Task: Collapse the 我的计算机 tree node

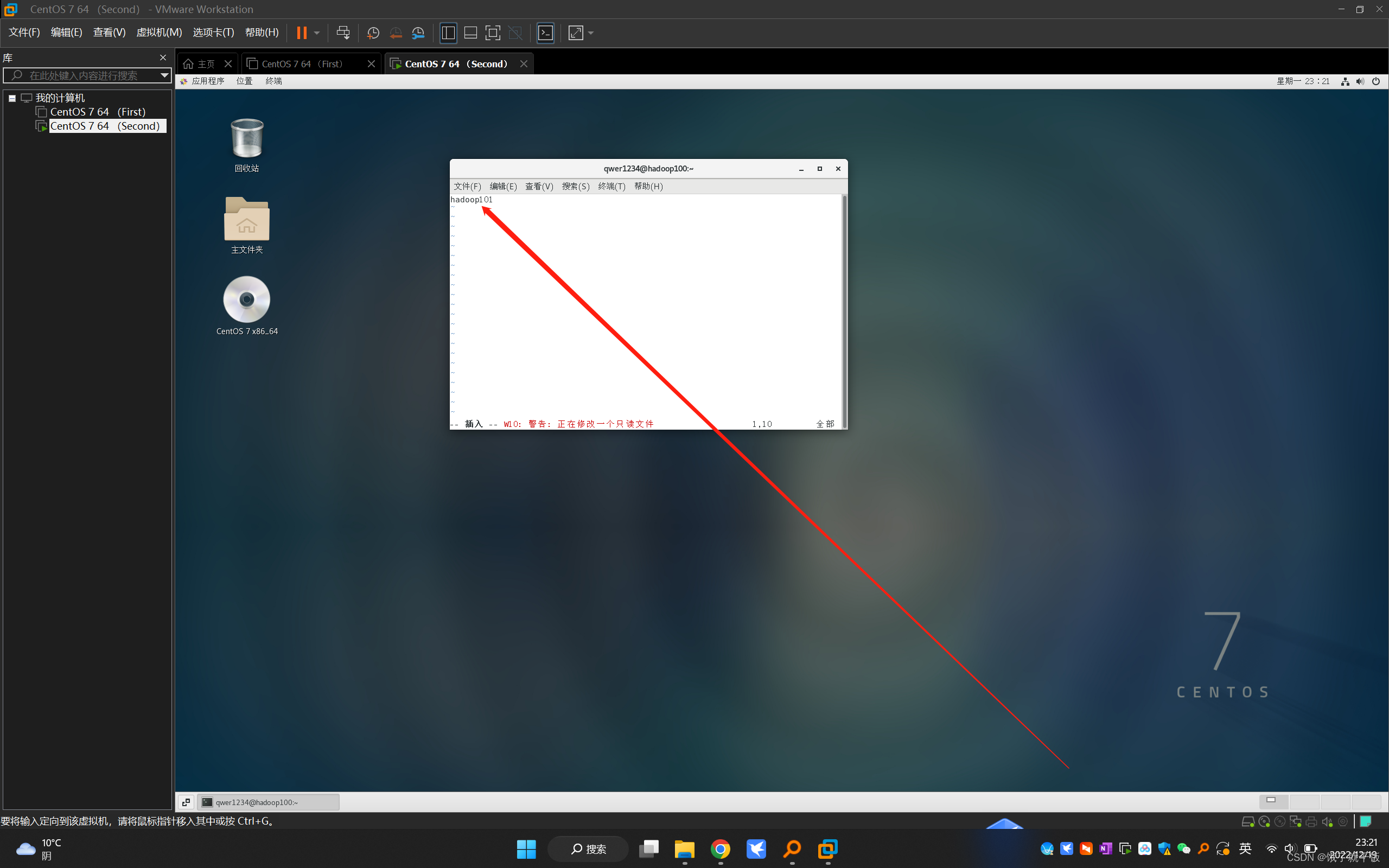Action: tap(11, 98)
